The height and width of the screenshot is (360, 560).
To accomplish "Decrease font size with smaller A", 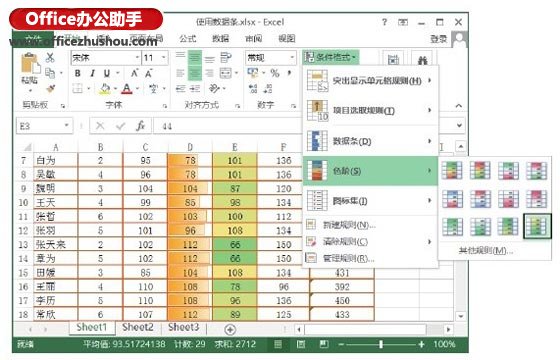I will (x=148, y=74).
